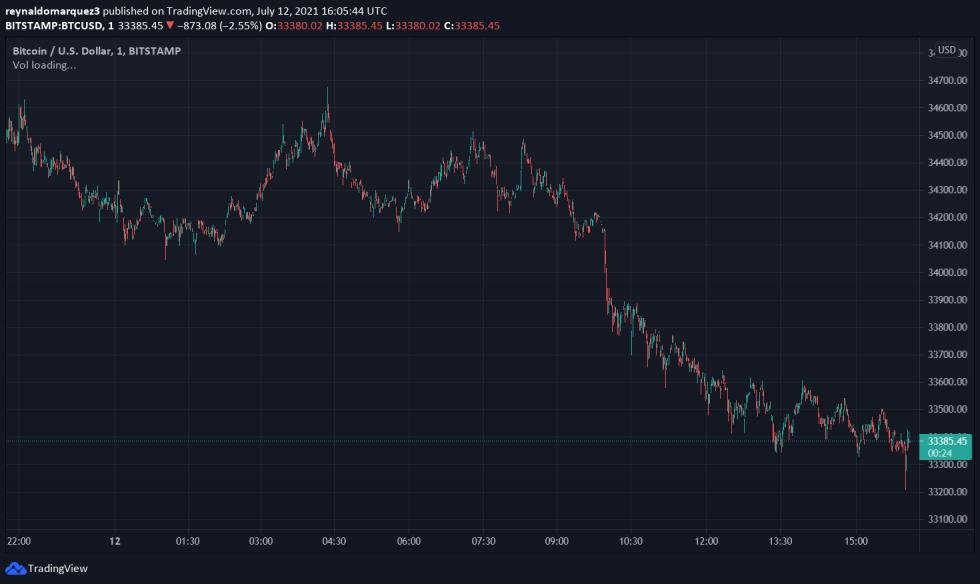Click the 15:00 time axis label
The height and width of the screenshot is (584, 980).
tap(855, 541)
